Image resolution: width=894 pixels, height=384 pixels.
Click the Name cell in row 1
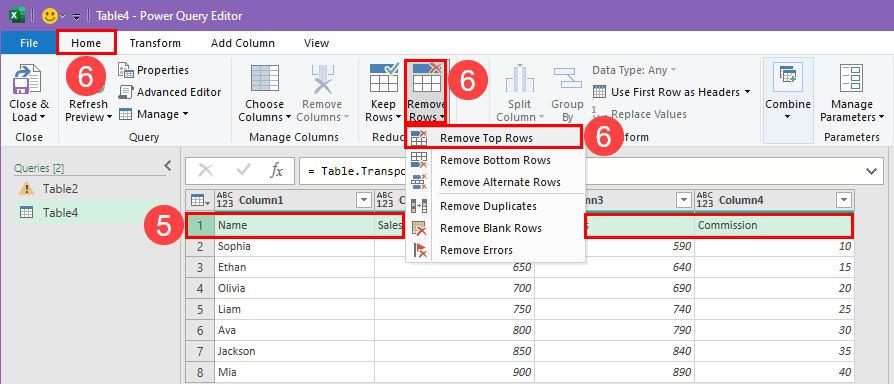tap(294, 226)
